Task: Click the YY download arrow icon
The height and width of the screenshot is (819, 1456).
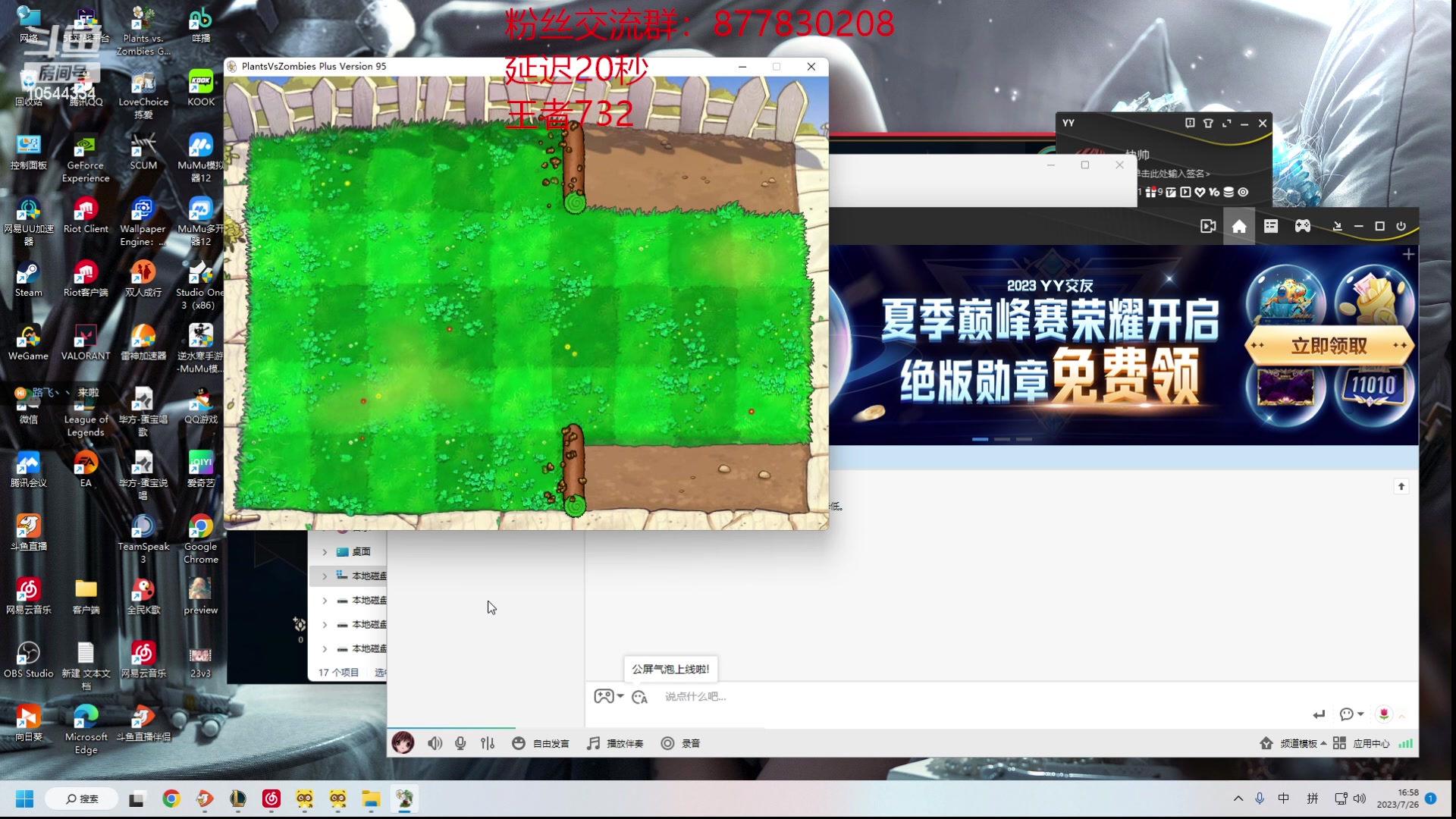Action: click(x=1337, y=227)
